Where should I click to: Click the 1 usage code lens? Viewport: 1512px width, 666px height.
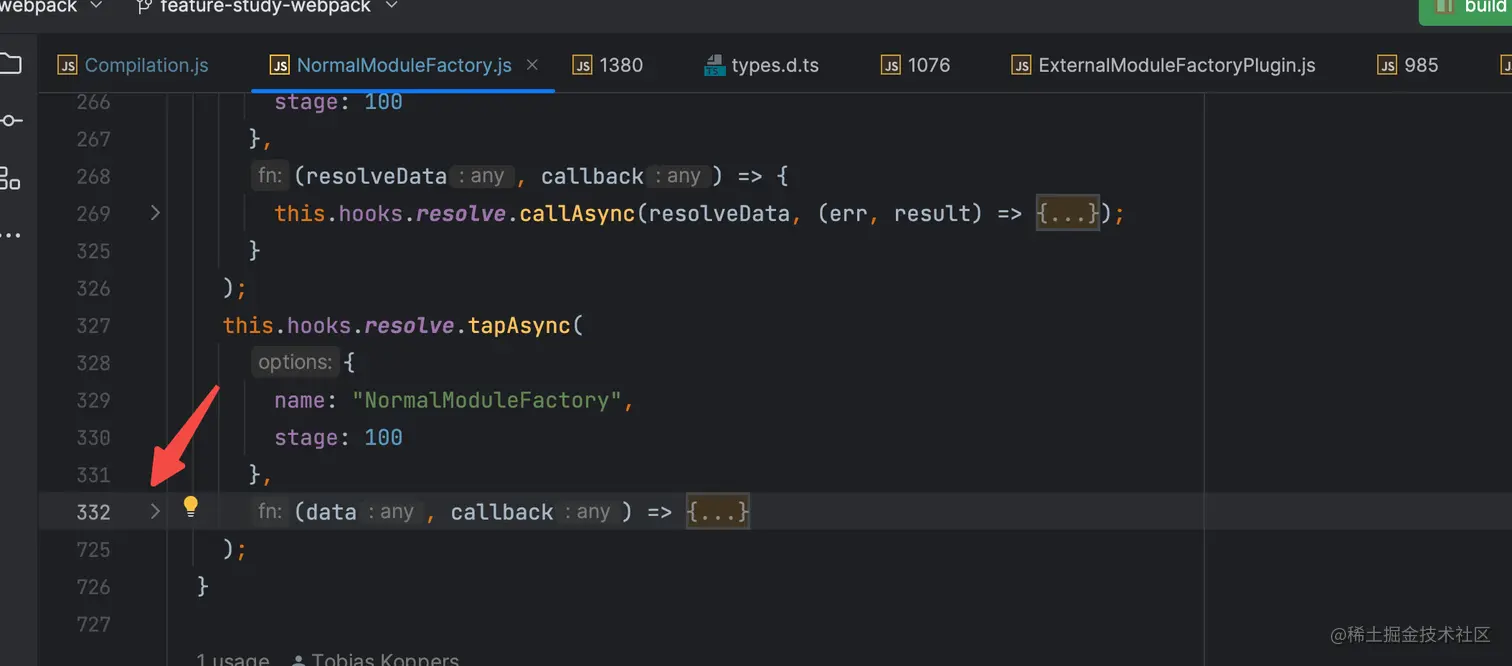(x=232, y=659)
